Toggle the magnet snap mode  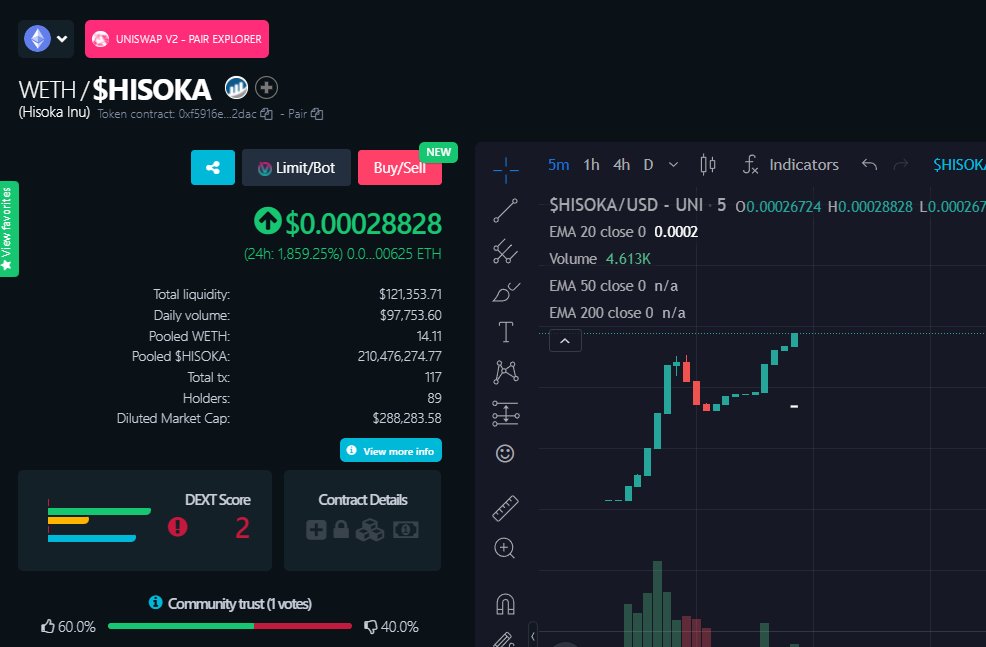click(506, 604)
